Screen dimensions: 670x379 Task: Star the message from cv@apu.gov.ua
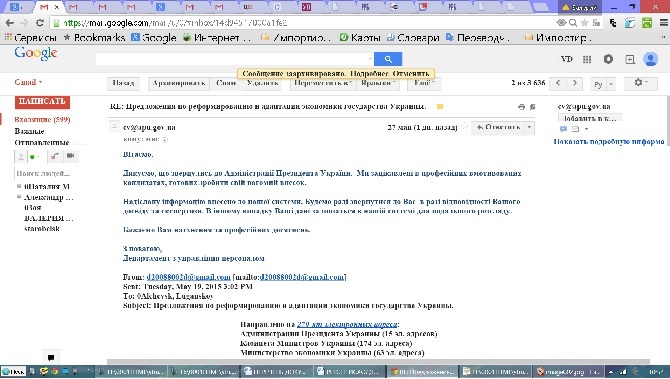464,127
